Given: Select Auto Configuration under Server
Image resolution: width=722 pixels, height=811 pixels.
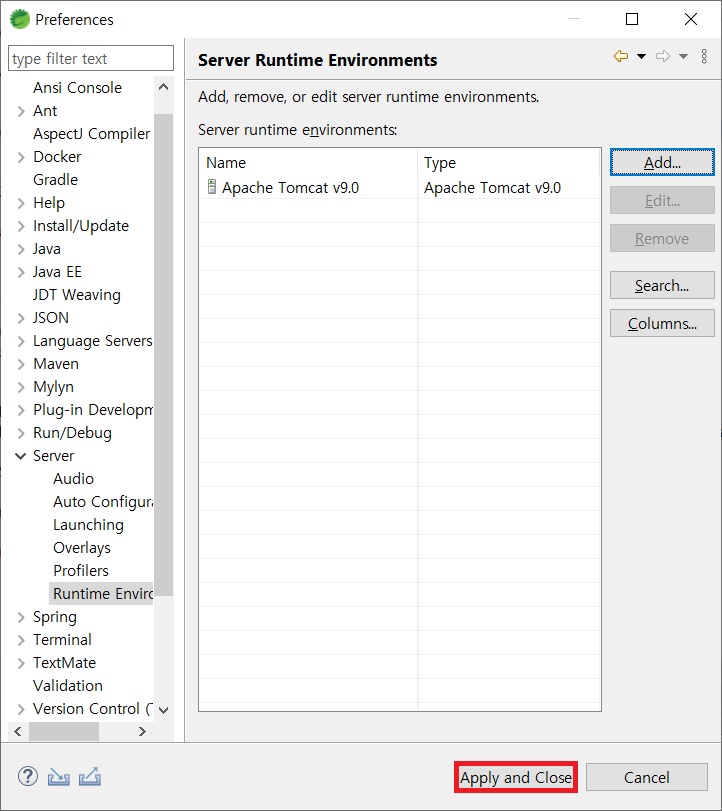Looking at the screenshot, I should point(103,502).
